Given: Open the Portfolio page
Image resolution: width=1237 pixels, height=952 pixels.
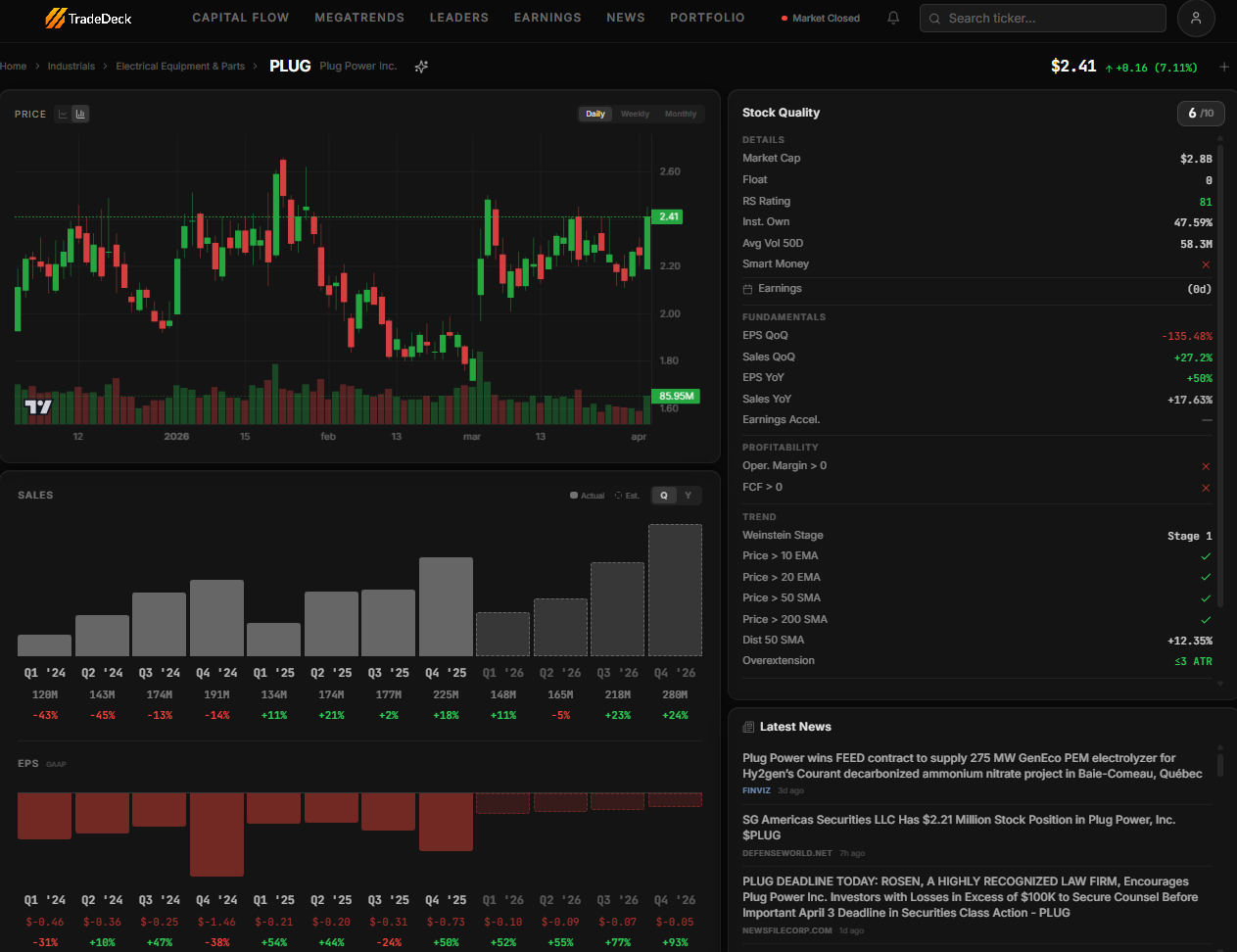Looking at the screenshot, I should click(x=707, y=18).
